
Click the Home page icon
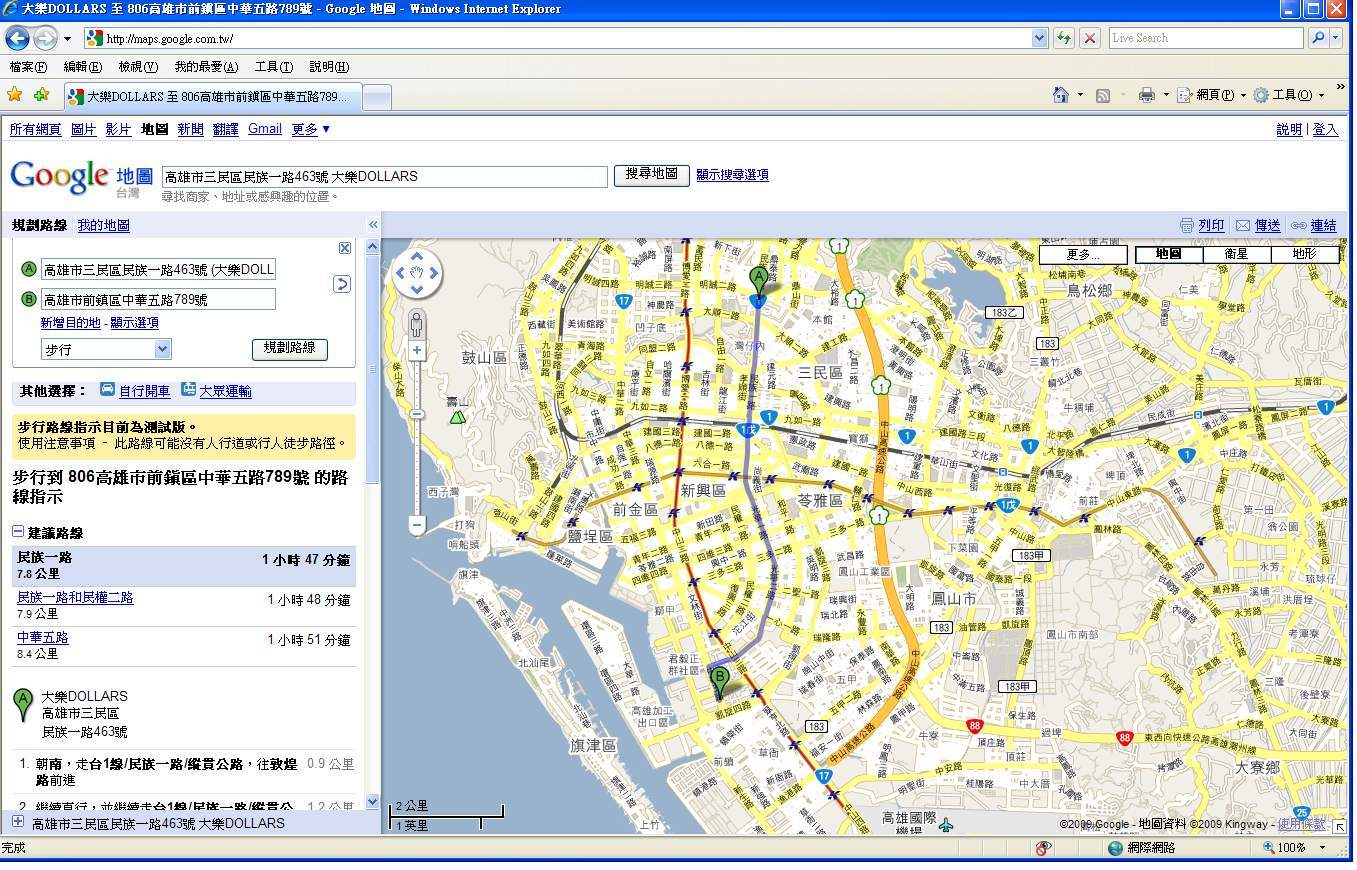coord(1061,95)
